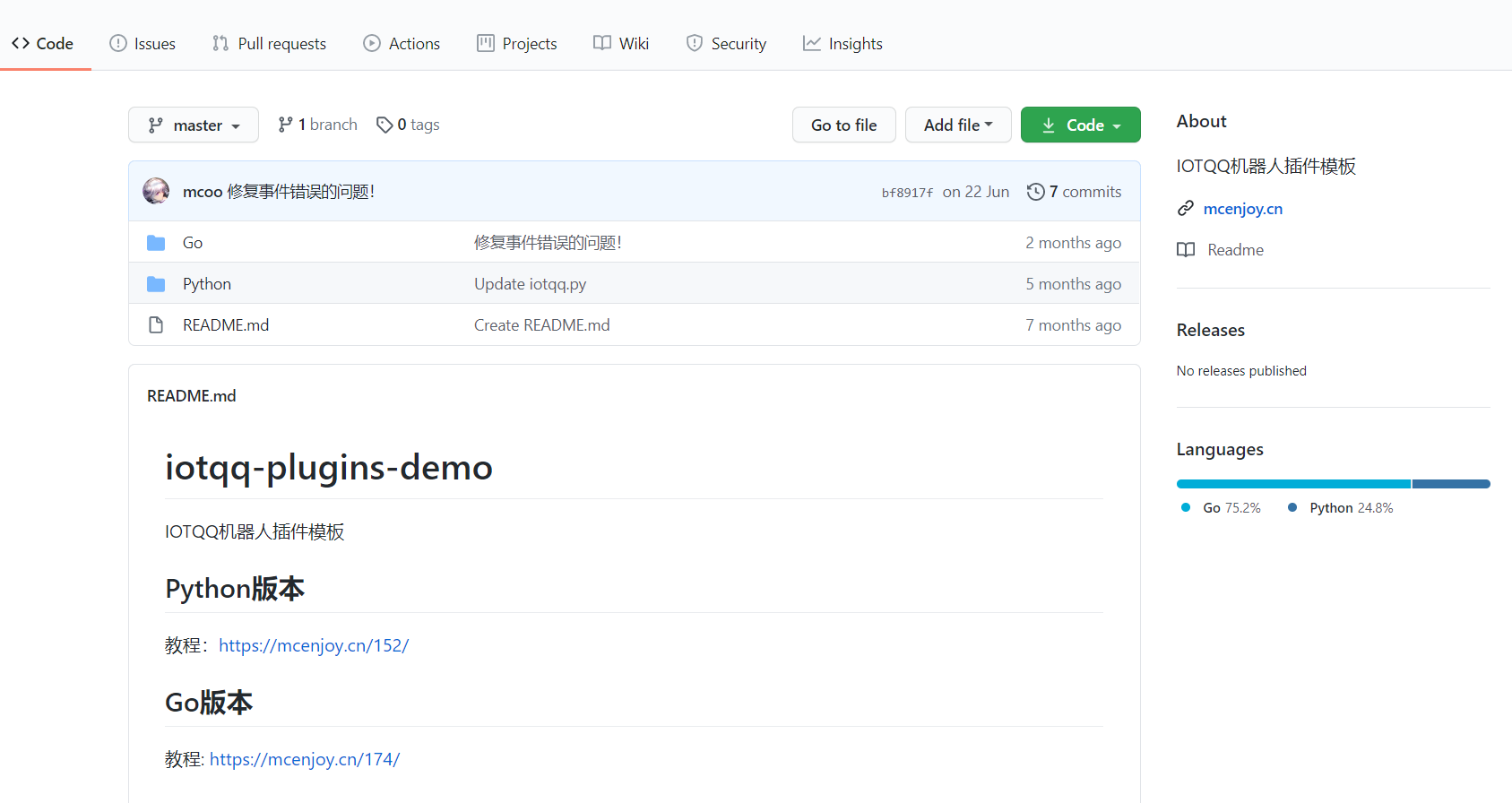The height and width of the screenshot is (803, 1512).
Task: Click the branch icon beside 1 branch
Action: pyautogui.click(x=285, y=125)
